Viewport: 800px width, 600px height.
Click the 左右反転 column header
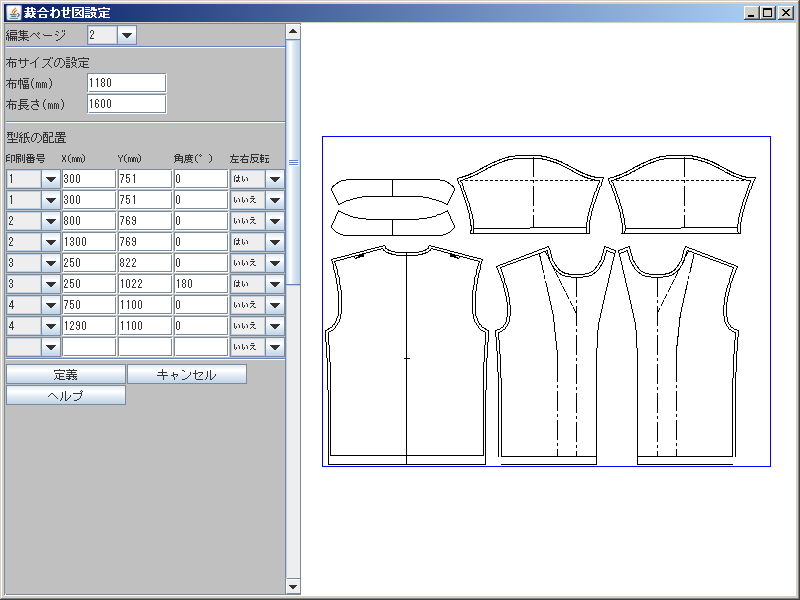(x=249, y=159)
